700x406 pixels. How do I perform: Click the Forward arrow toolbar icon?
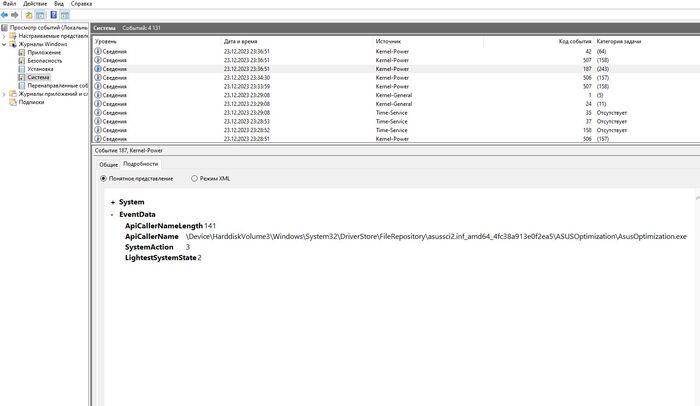click(x=14, y=15)
